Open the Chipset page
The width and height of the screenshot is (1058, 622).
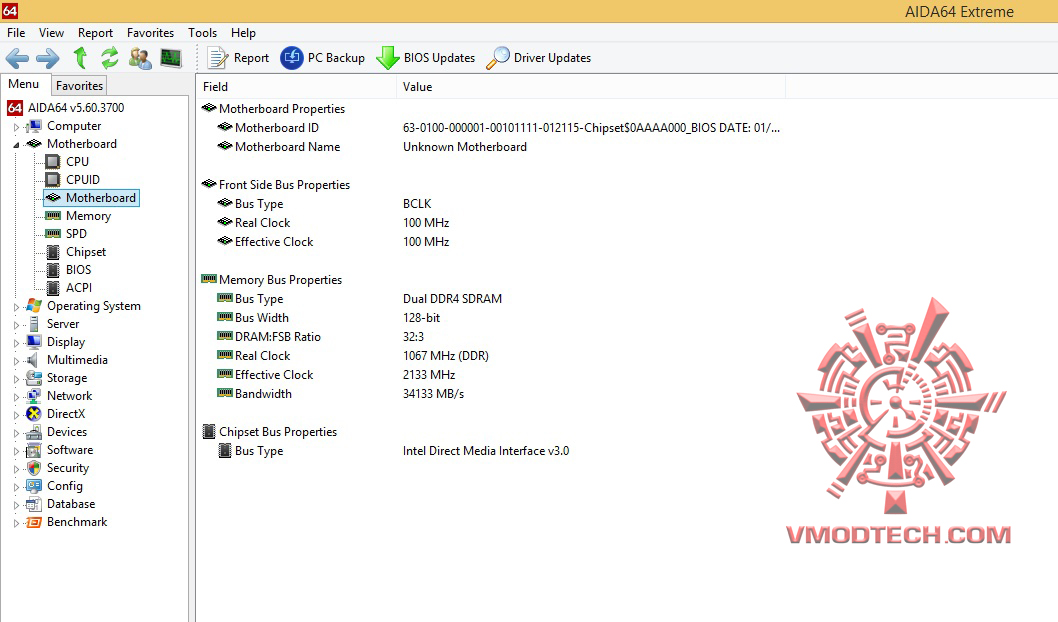pos(86,252)
